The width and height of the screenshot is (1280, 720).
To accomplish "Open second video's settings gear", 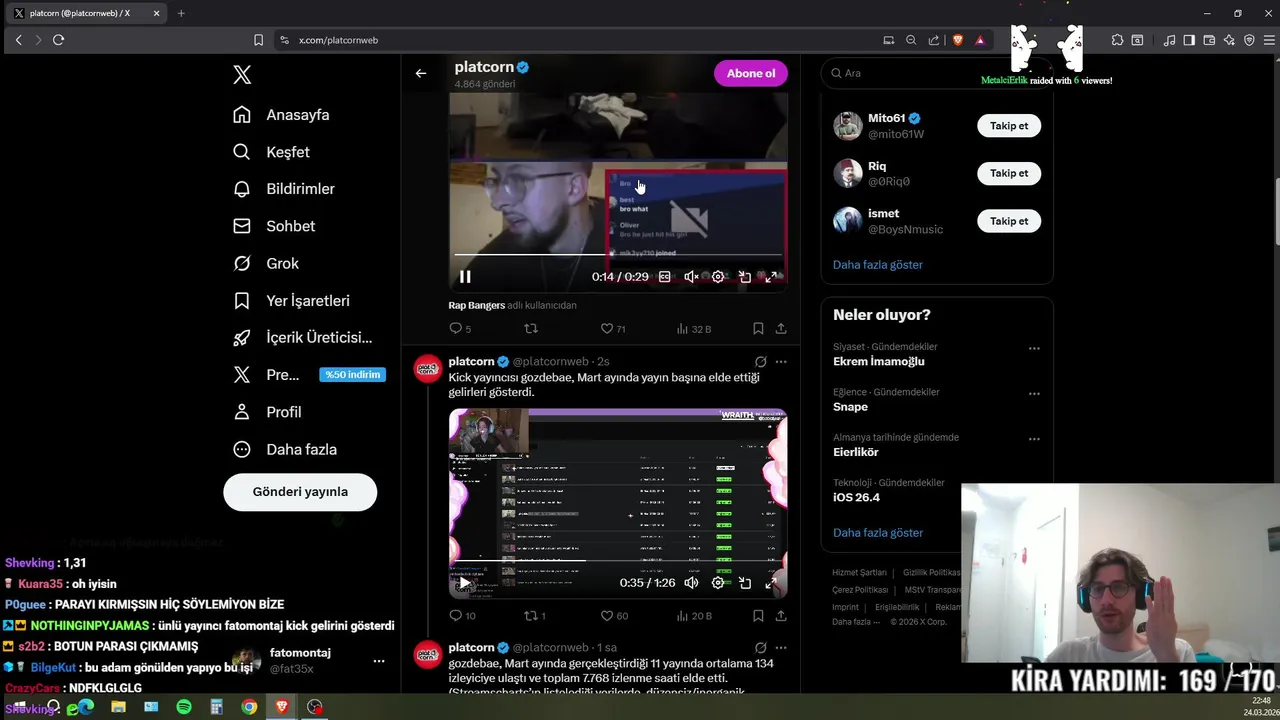I will pyautogui.click(x=718, y=583).
